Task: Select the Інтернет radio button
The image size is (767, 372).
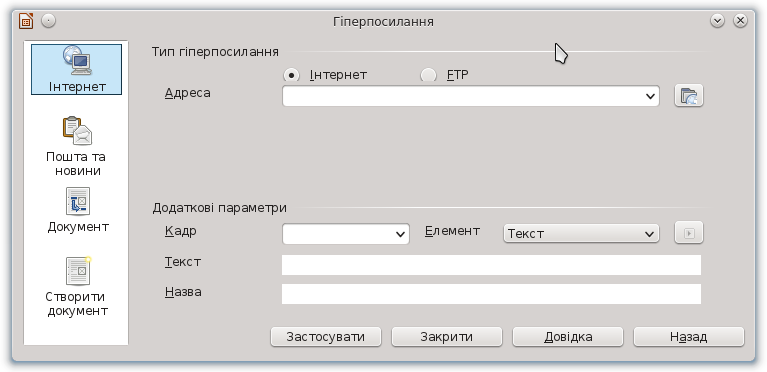Action: pos(292,75)
